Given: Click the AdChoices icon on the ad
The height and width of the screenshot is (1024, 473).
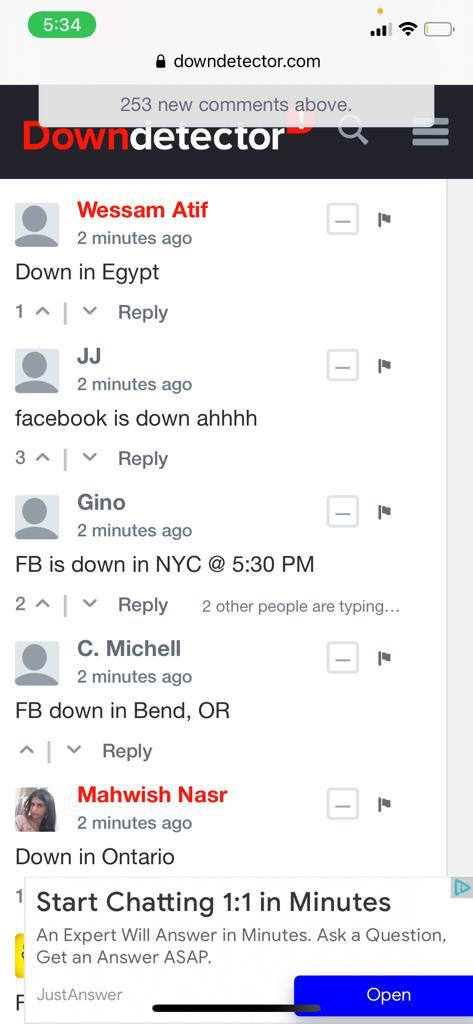Looking at the screenshot, I should (461, 888).
